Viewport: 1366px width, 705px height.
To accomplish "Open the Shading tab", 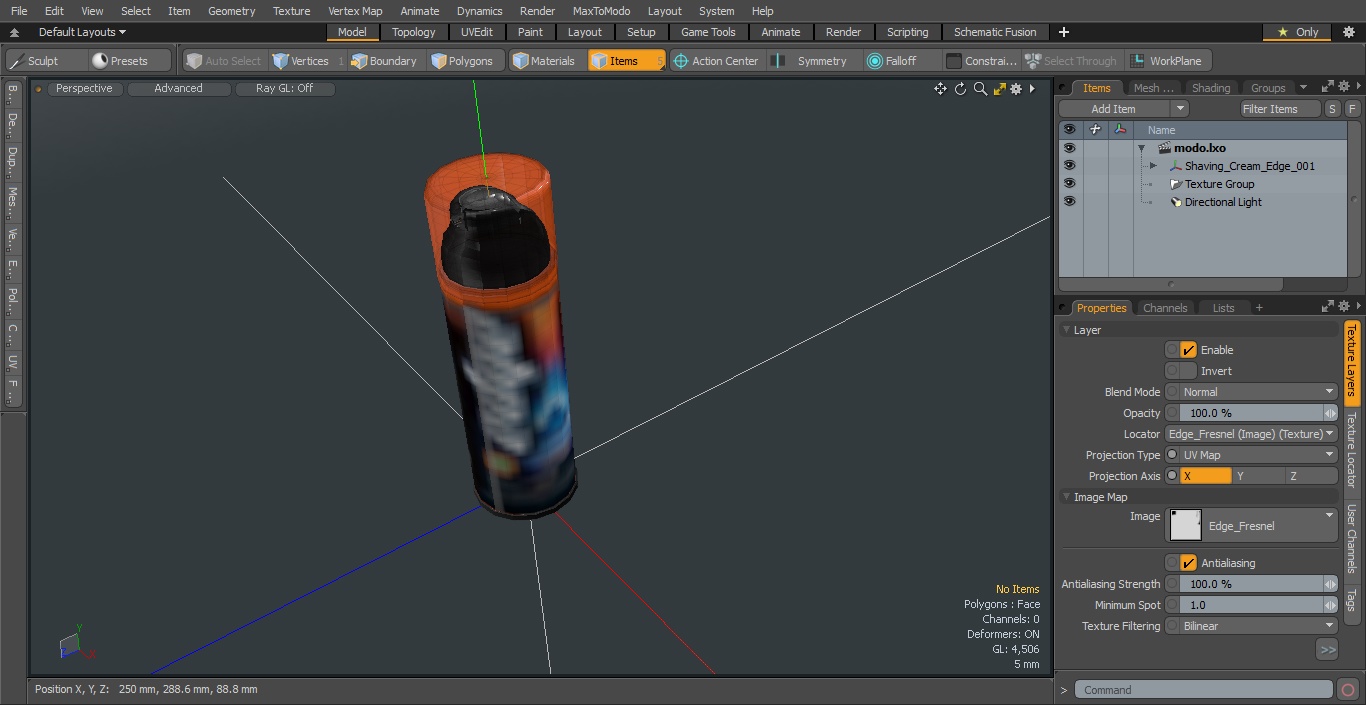I will pos(1210,88).
